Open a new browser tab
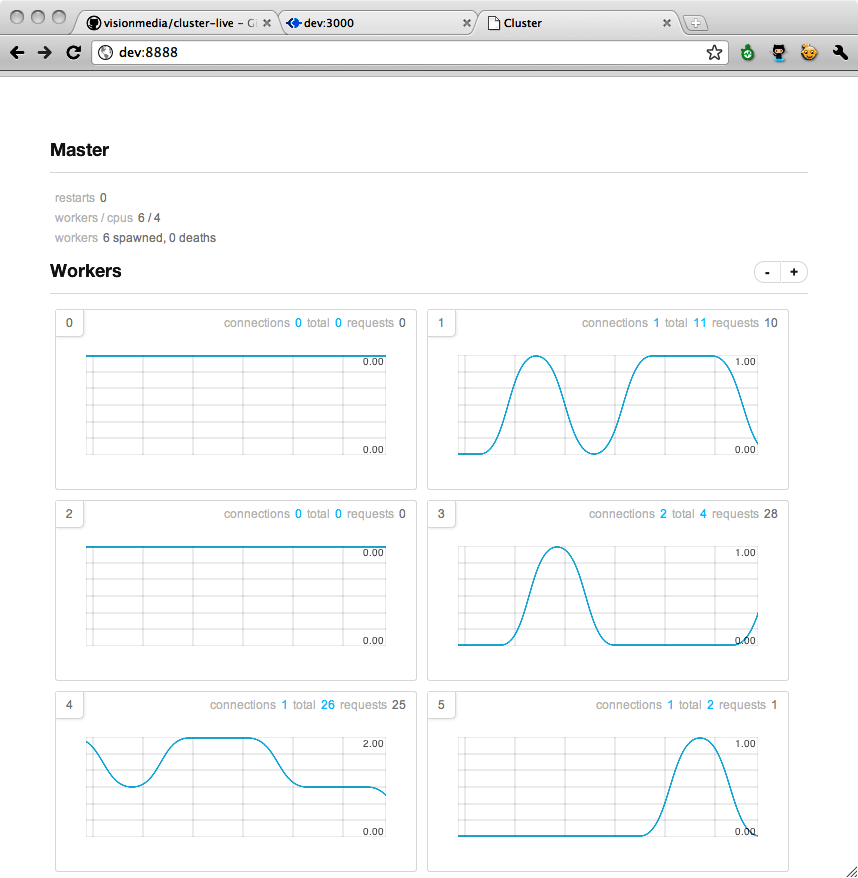Screen dimensions: 858x878 (695, 21)
